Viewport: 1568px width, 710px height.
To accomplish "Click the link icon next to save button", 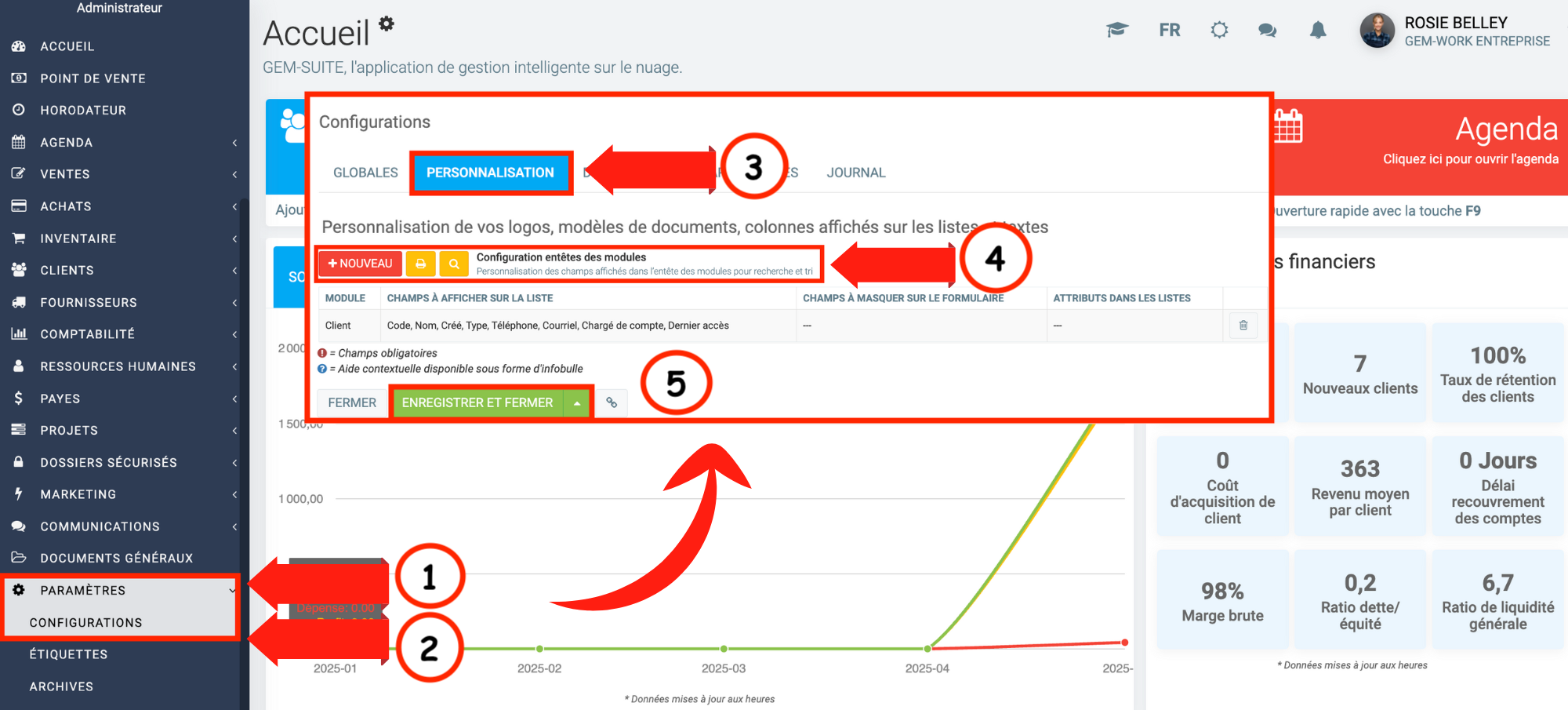I will tap(612, 402).
